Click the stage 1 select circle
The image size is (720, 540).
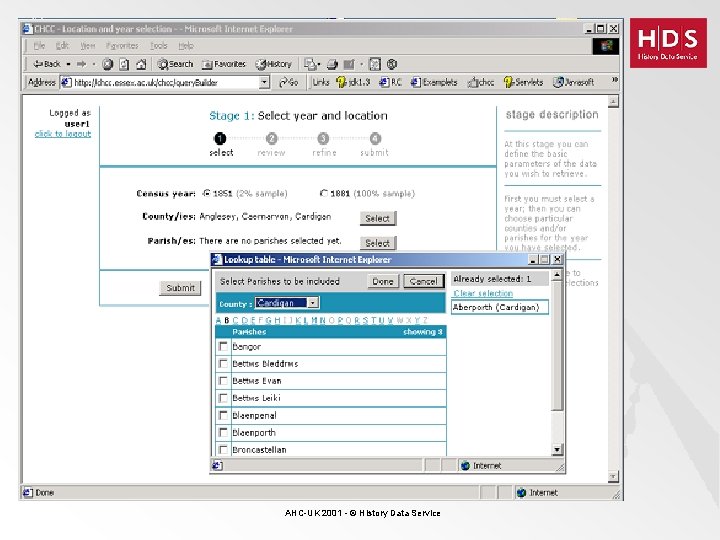pos(220,138)
